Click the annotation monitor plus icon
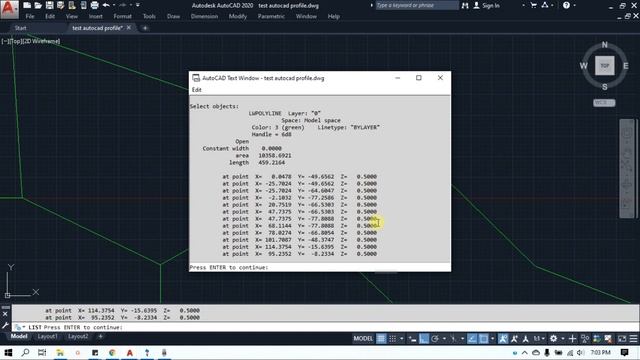 pos(572,338)
